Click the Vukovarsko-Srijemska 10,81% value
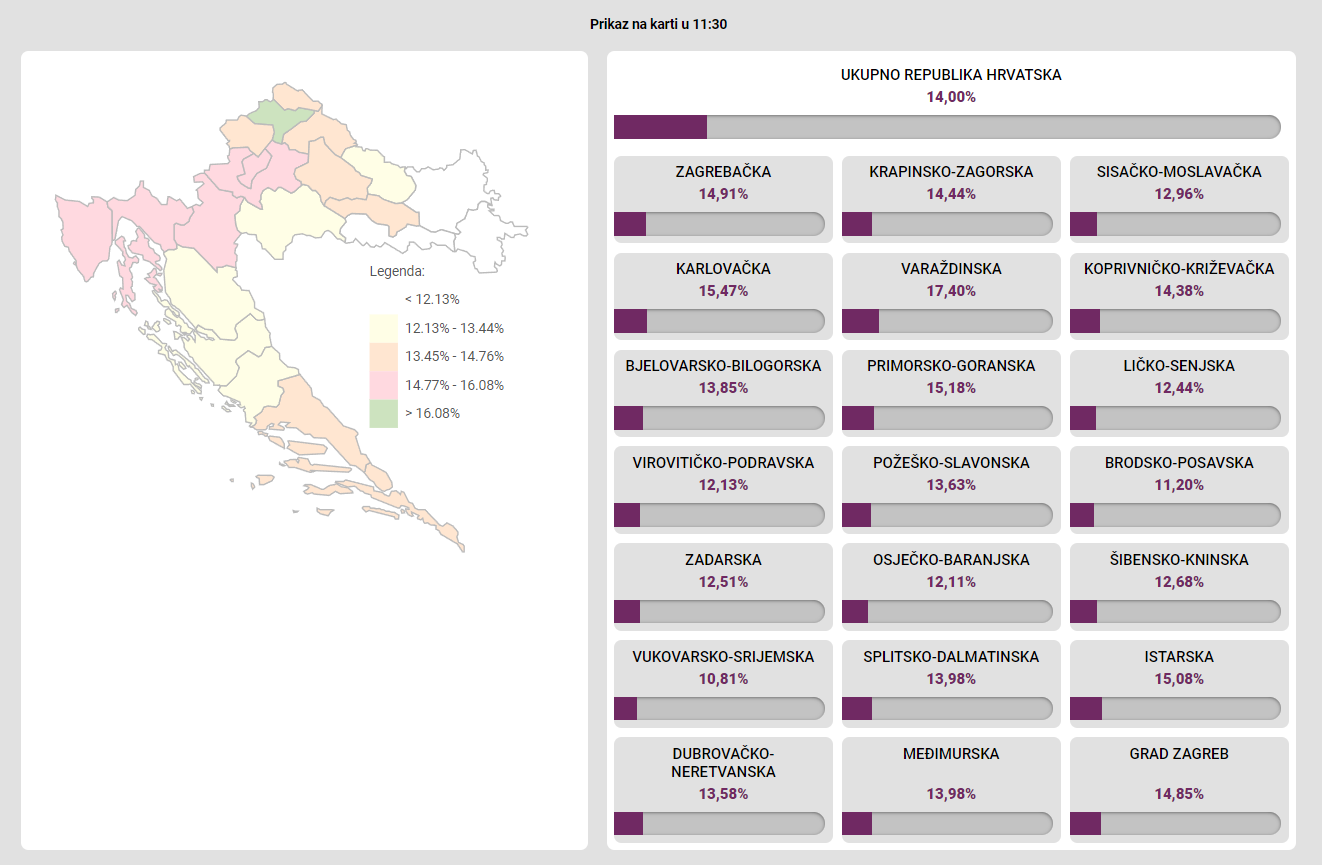The image size is (1322, 865). pyautogui.click(x=723, y=679)
